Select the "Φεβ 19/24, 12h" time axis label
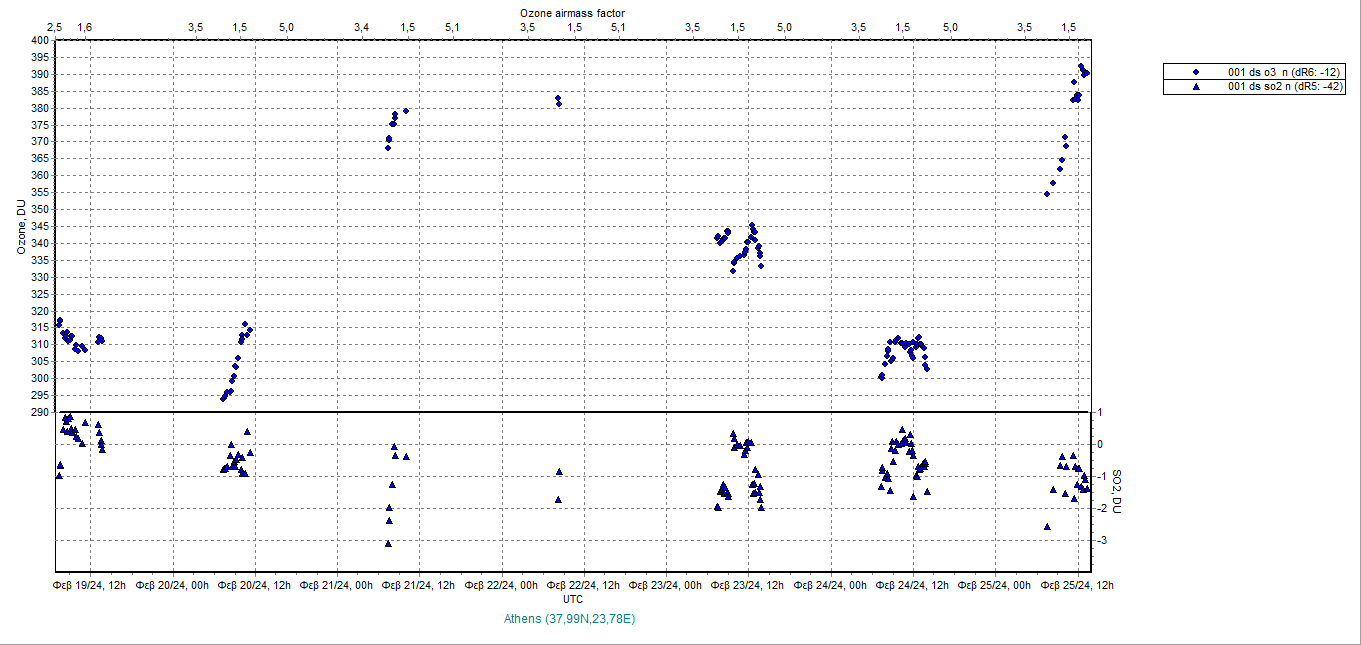The height and width of the screenshot is (645, 1361). 90,585
